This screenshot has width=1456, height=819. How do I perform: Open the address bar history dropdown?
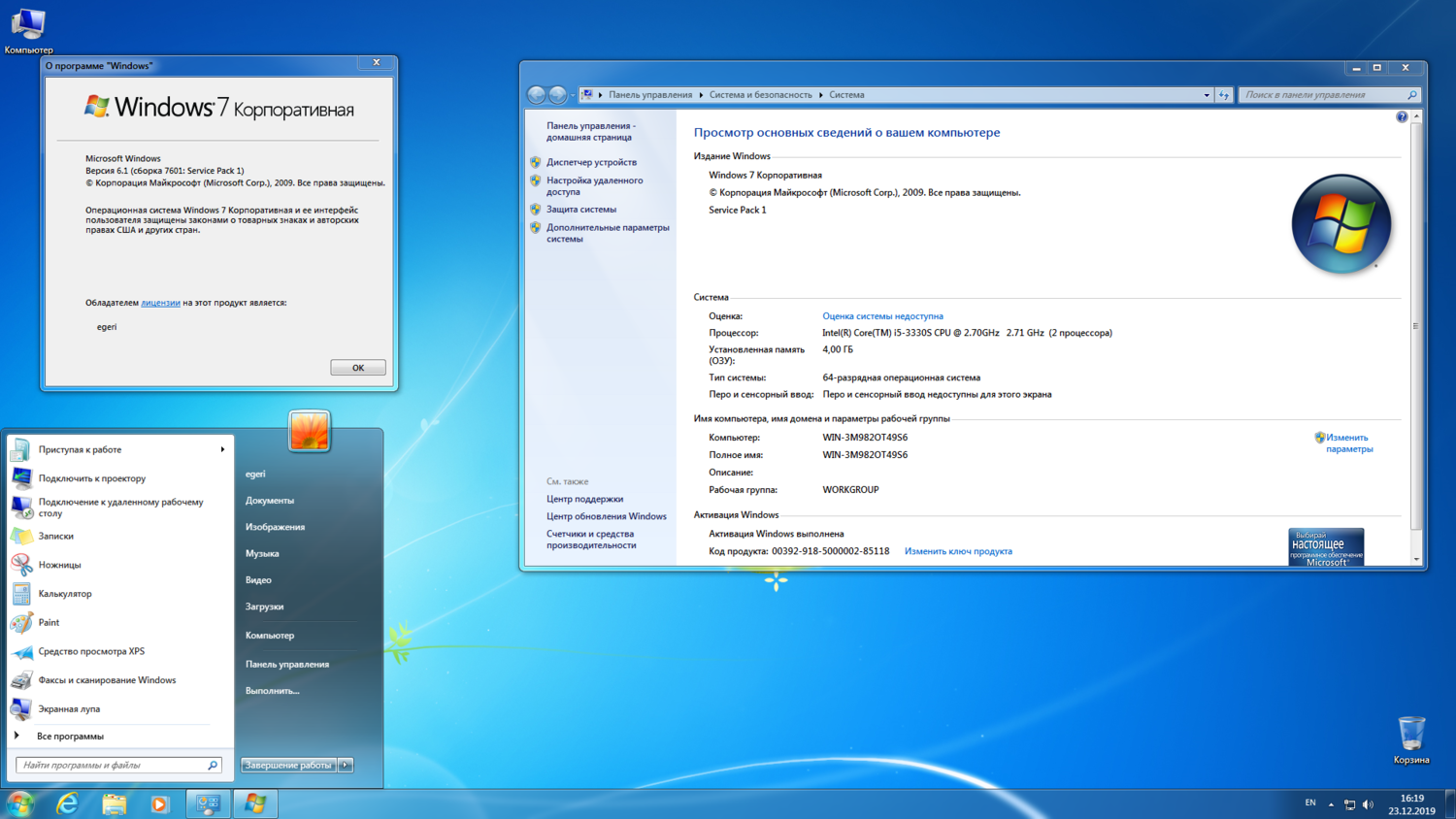click(x=1207, y=95)
